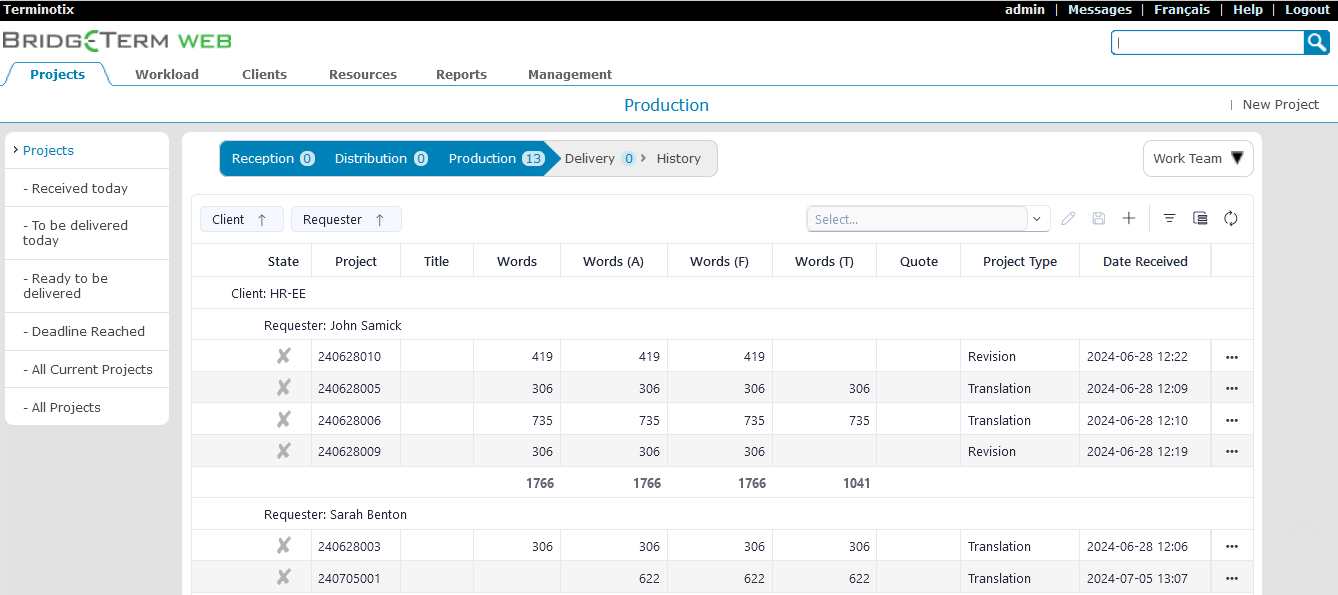
Task: Click the New Project link
Action: (x=1280, y=104)
